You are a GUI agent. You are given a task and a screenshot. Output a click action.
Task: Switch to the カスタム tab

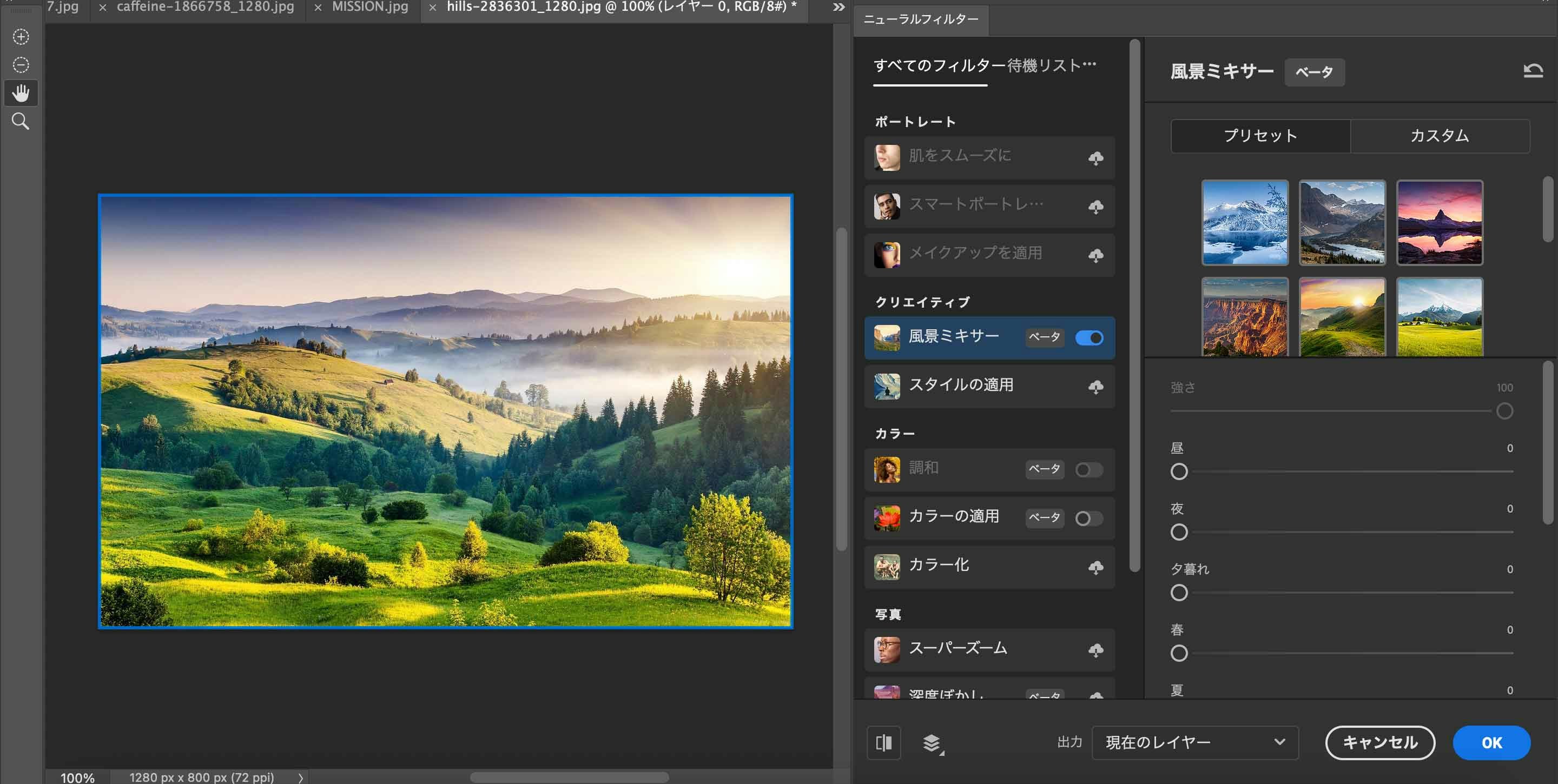1440,136
